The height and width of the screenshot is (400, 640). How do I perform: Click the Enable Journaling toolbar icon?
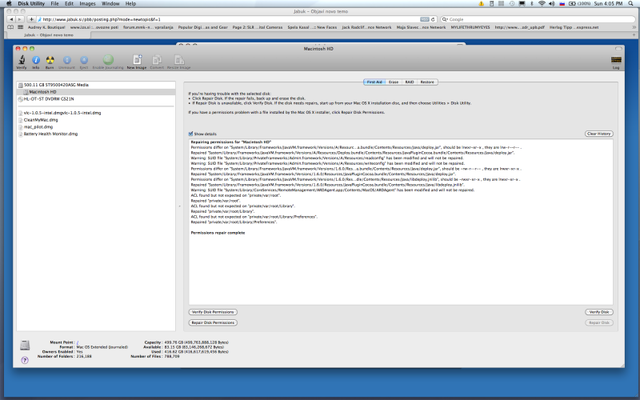(x=108, y=60)
